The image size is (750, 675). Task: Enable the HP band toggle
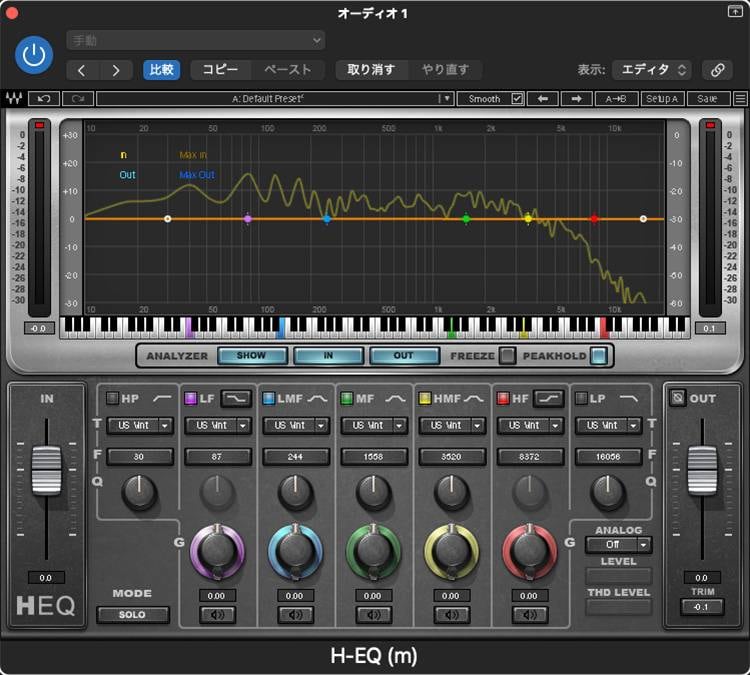pos(112,398)
